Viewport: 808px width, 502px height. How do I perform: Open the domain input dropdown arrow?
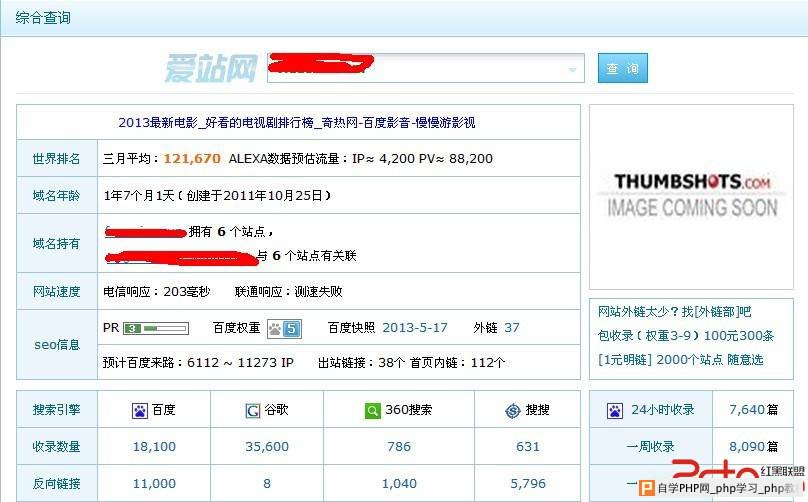(x=572, y=70)
